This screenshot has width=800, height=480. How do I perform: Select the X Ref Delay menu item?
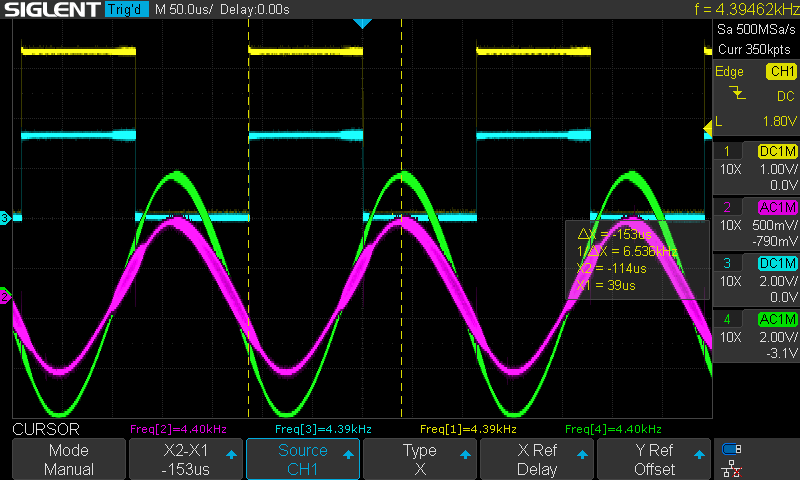click(x=537, y=459)
